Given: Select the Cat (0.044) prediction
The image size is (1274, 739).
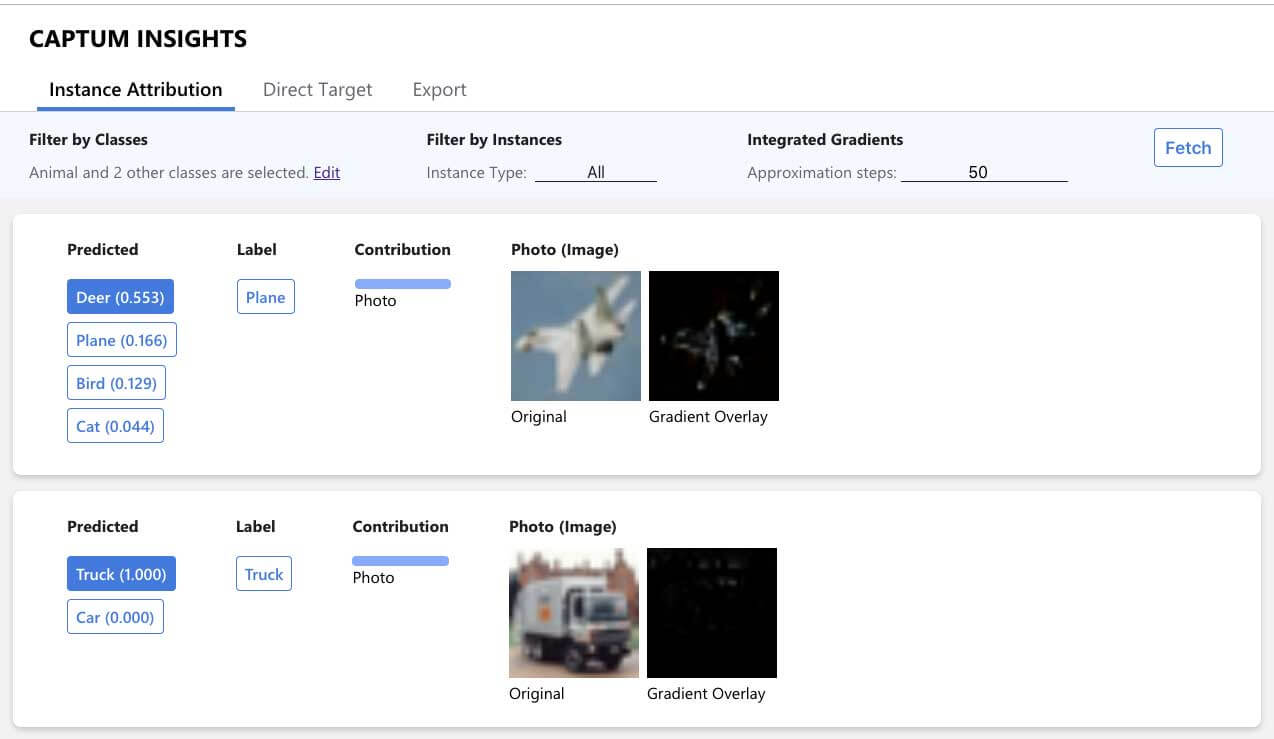Looking at the screenshot, I should pyautogui.click(x=115, y=425).
